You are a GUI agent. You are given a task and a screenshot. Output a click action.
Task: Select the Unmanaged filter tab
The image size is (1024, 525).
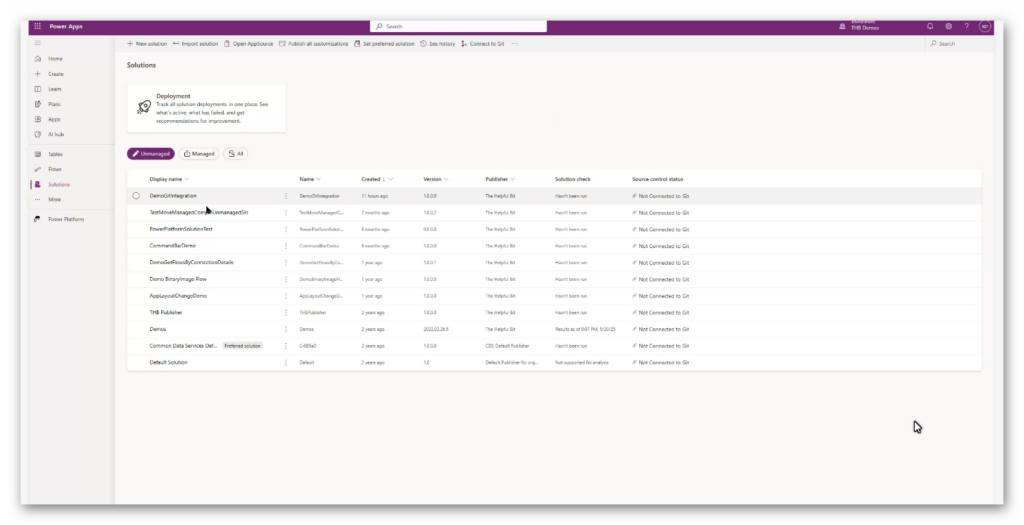click(x=151, y=154)
